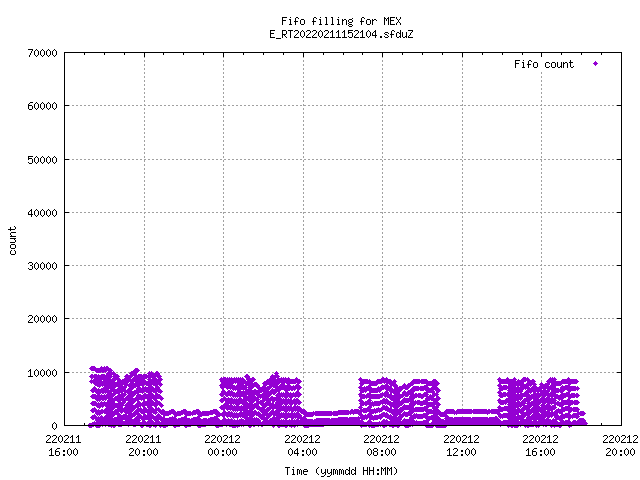Click the y-axis value 40000

click(42, 213)
